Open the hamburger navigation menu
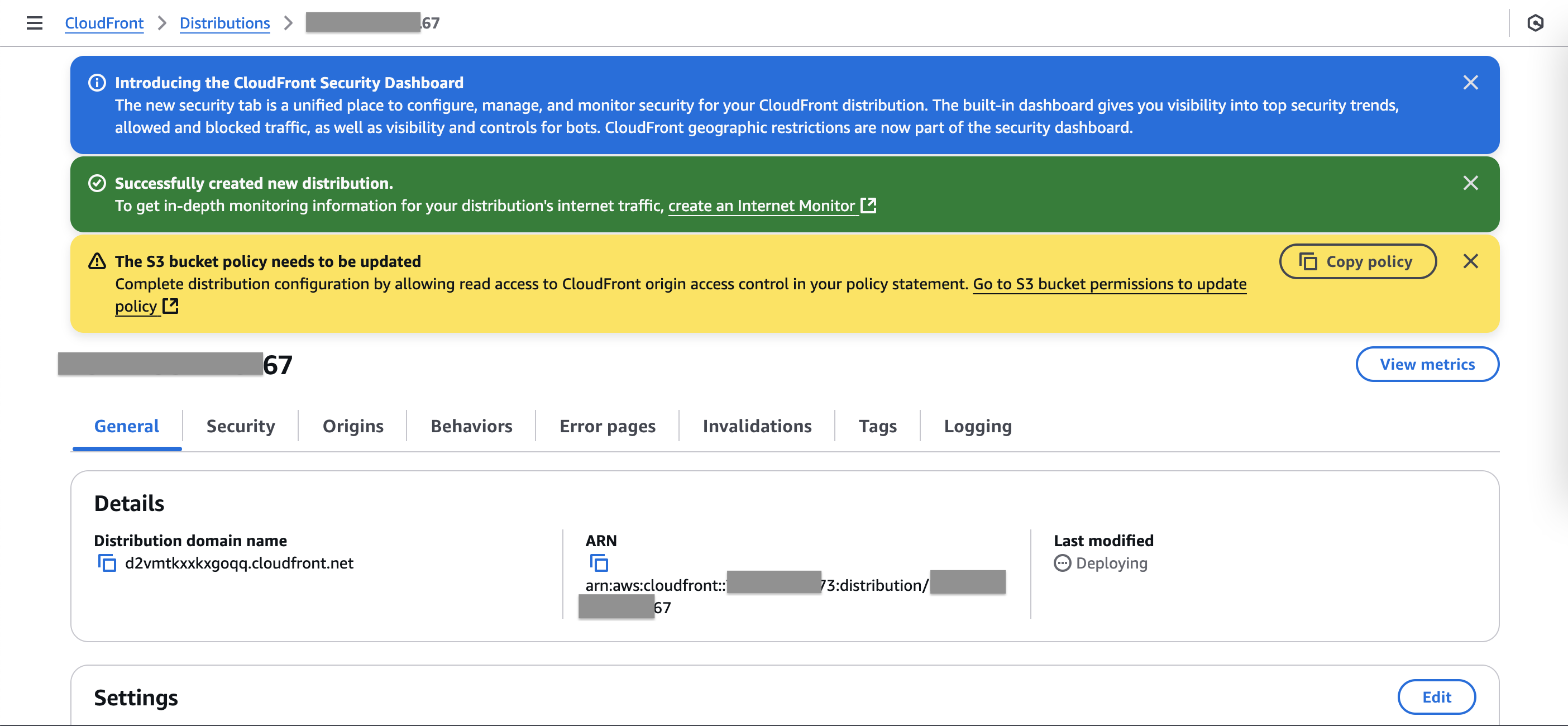 [35, 23]
